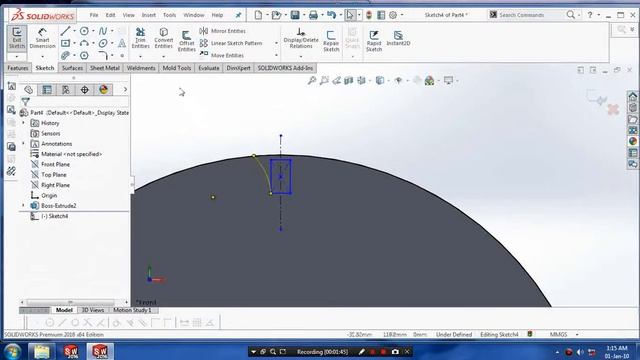This screenshot has width=640, height=360.
Task: Click Trim Entities tool
Action: 140,38
